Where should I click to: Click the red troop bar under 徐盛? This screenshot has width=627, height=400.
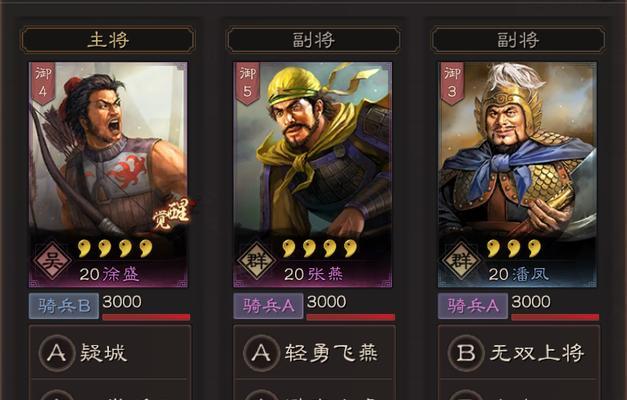(x=146, y=317)
